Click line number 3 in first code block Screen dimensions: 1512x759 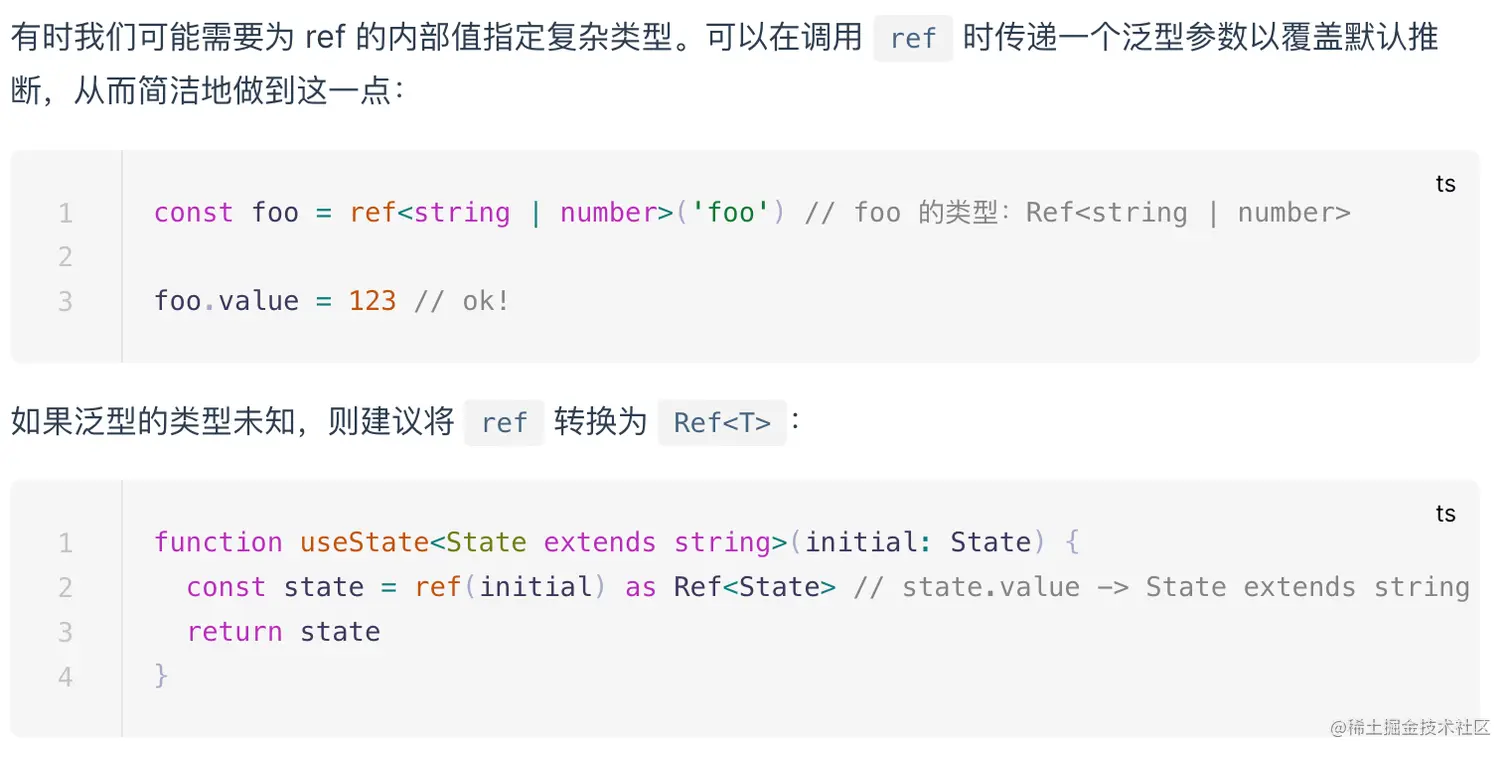[65, 301]
